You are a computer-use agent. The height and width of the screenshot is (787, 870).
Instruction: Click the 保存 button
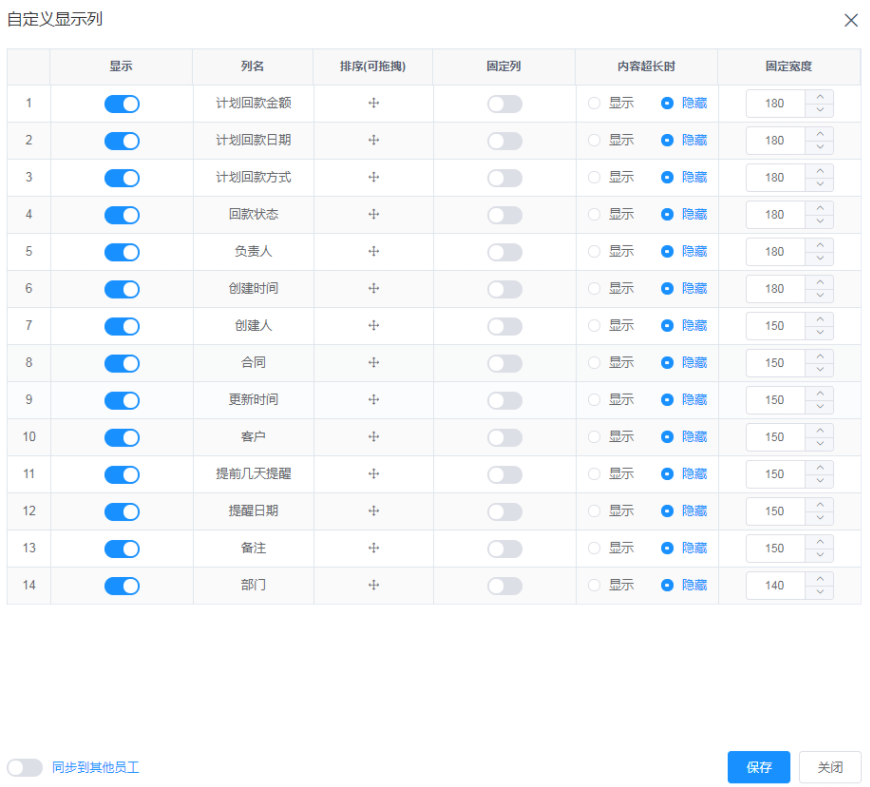[758, 767]
